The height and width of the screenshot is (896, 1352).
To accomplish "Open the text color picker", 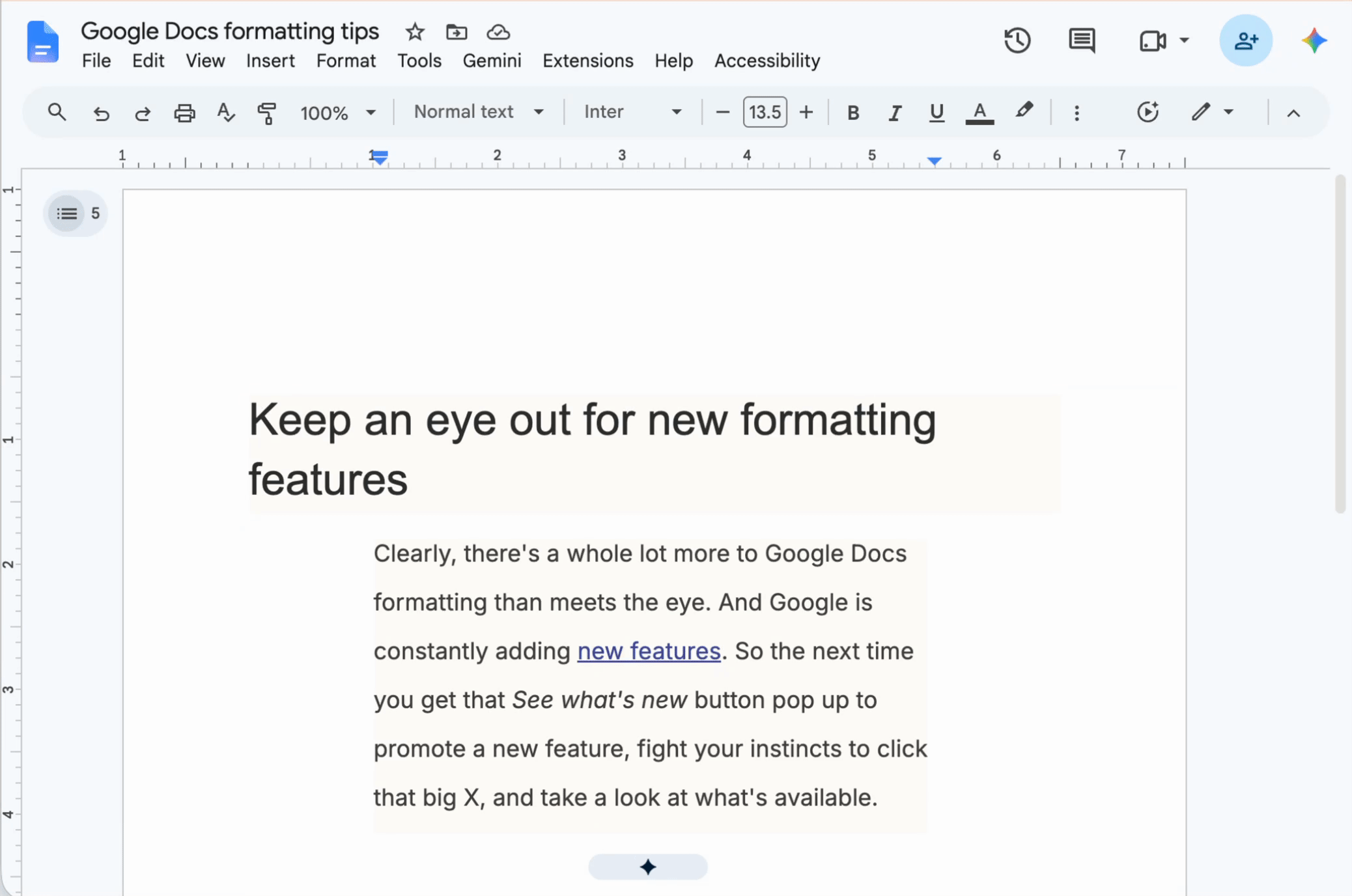I will tap(979, 113).
